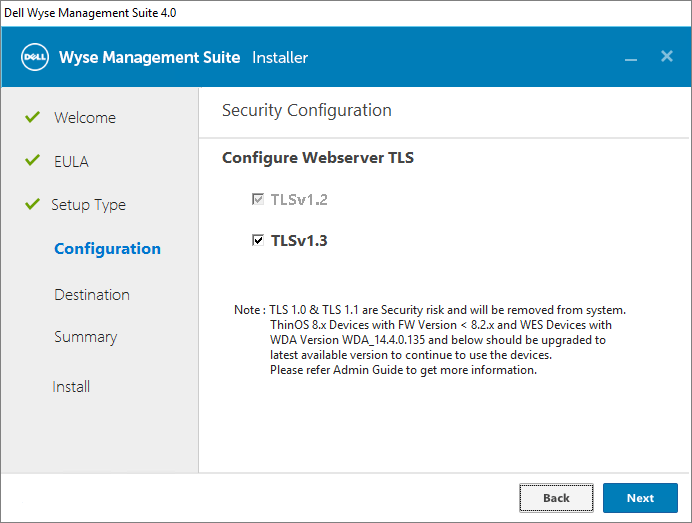Viewport: 692px width, 523px height.
Task: Click the TLSv1.3 label text
Action: point(299,240)
